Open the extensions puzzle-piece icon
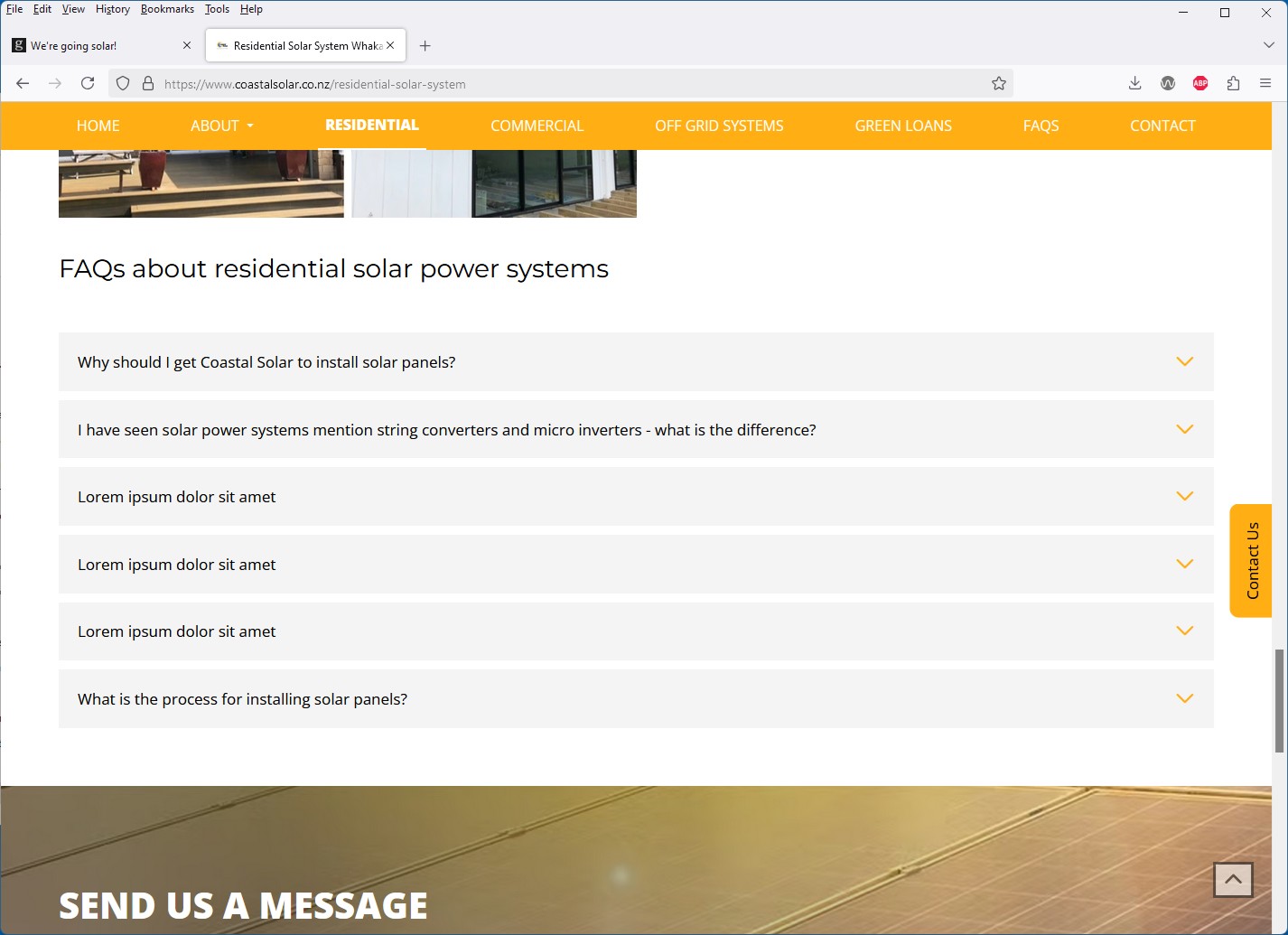Image resolution: width=1288 pixels, height=935 pixels. pos(1233,83)
